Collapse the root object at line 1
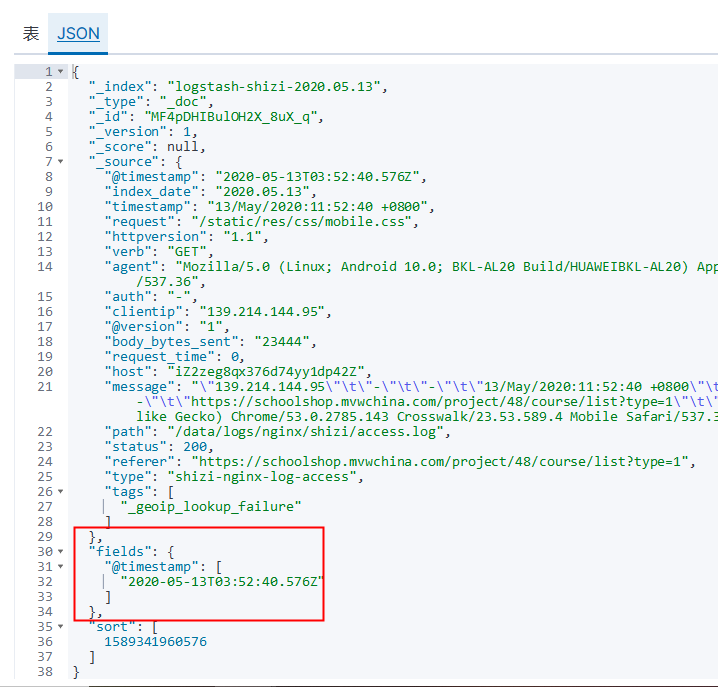This screenshot has width=718, height=687. [x=61, y=72]
